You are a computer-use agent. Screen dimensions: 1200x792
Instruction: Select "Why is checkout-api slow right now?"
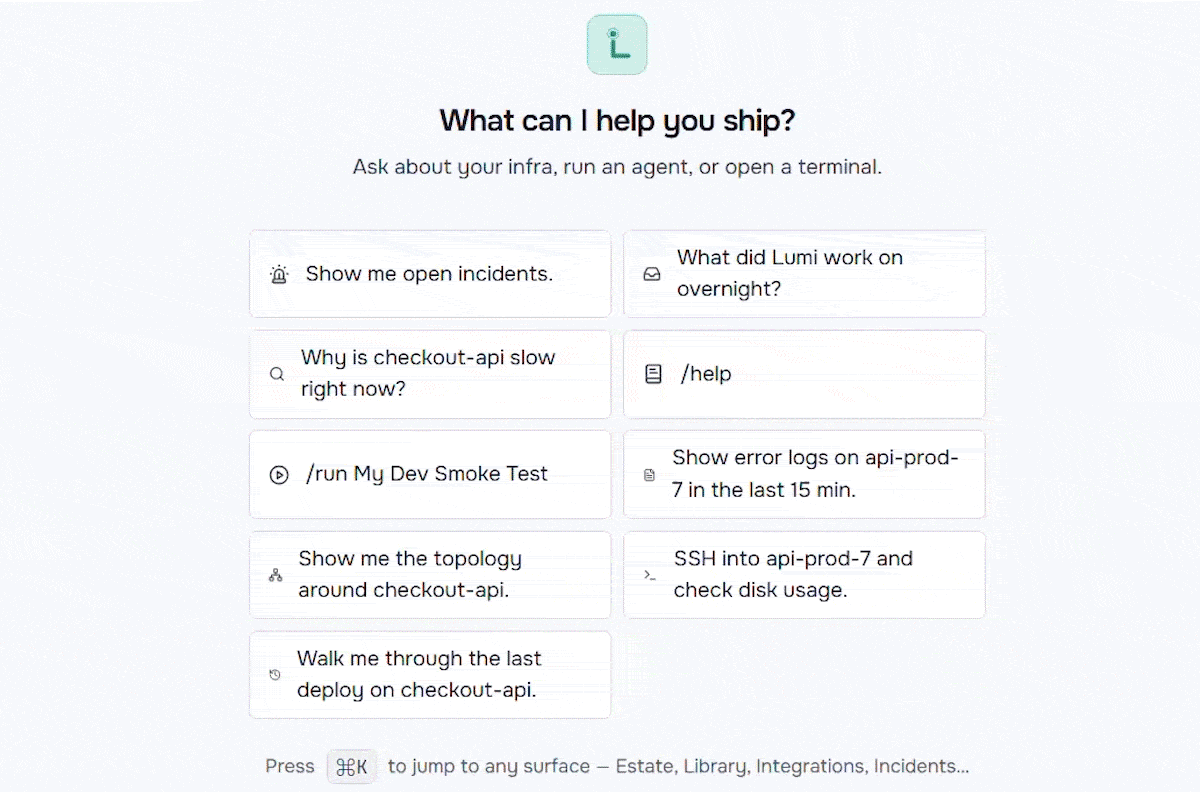click(x=430, y=374)
